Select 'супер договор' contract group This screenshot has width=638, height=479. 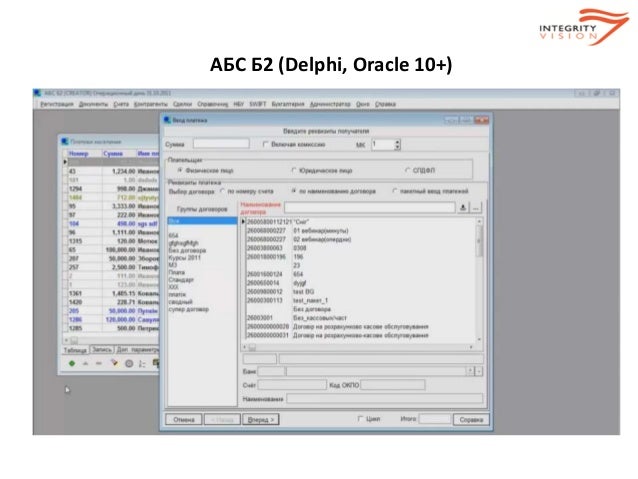[x=188, y=309]
